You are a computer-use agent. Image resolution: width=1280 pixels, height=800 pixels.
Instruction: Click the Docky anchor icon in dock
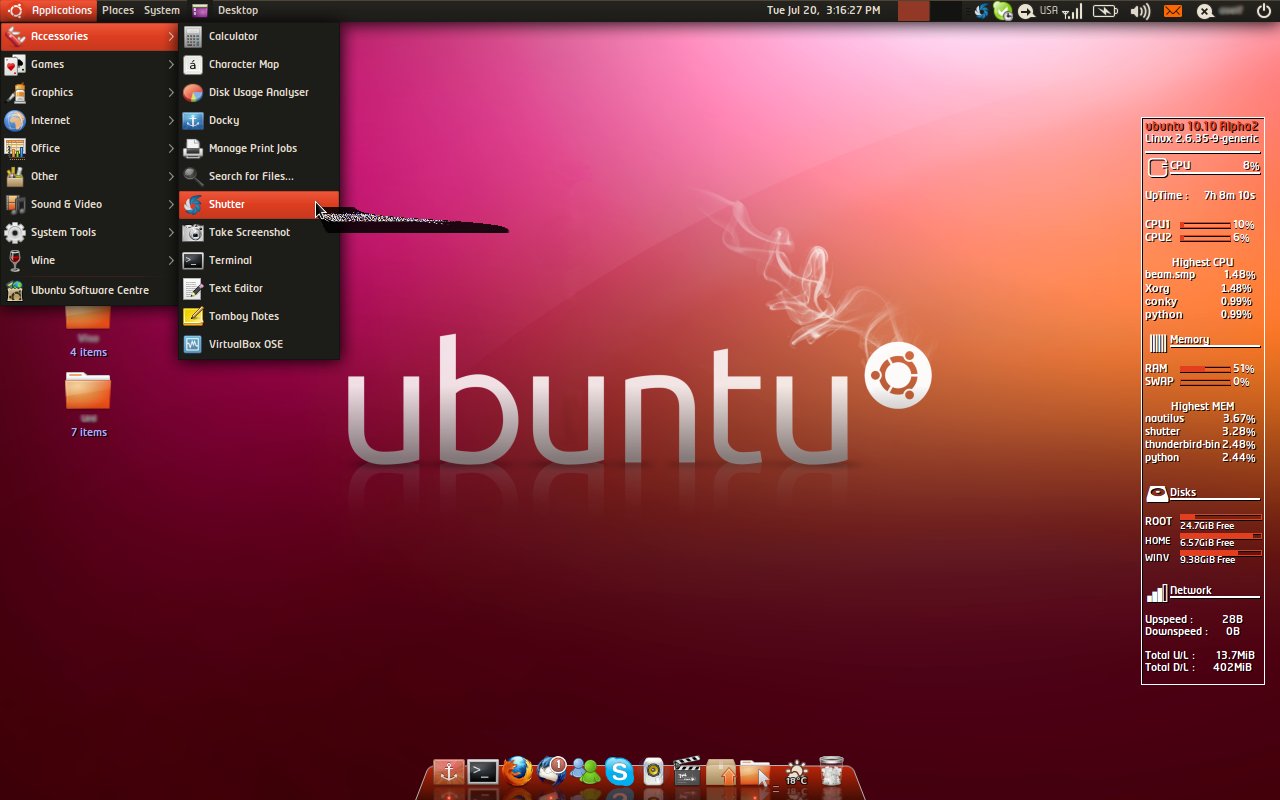click(x=449, y=772)
